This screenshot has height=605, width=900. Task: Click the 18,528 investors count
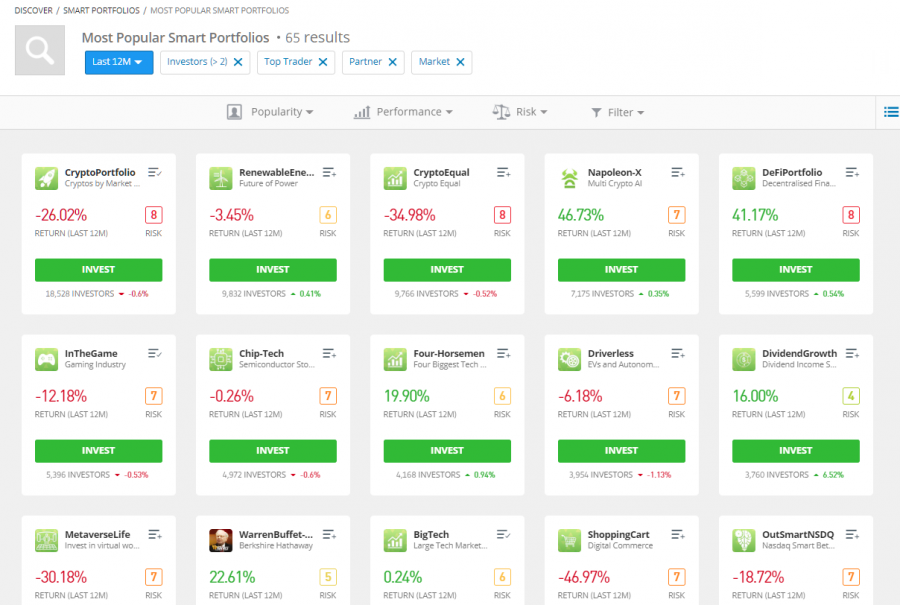pos(80,294)
